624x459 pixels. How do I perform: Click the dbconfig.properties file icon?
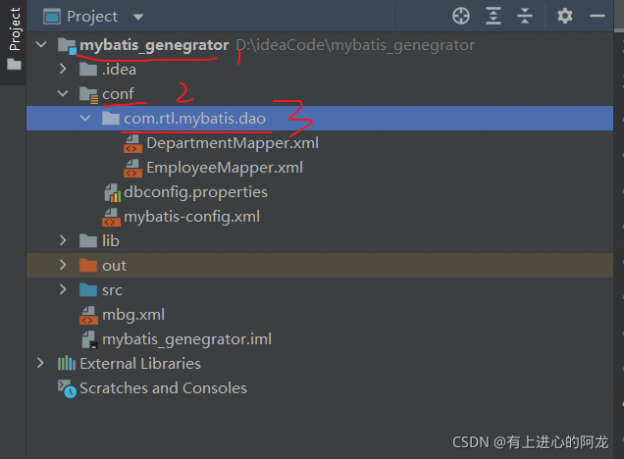click(111, 192)
